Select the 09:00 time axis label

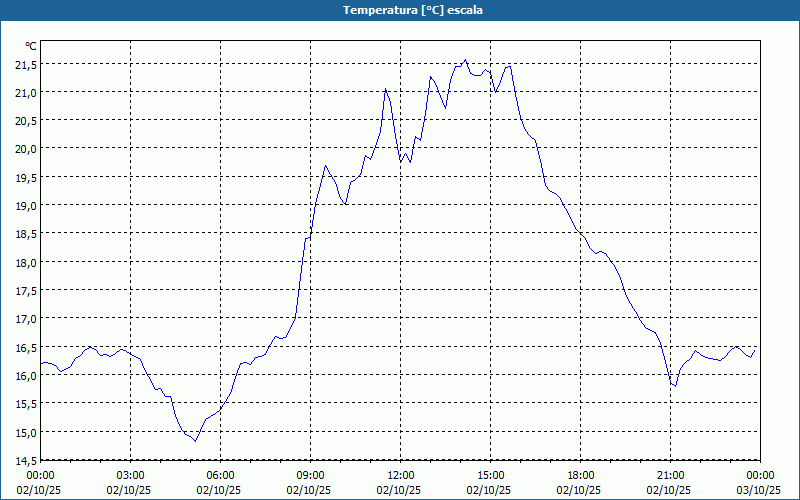point(311,475)
